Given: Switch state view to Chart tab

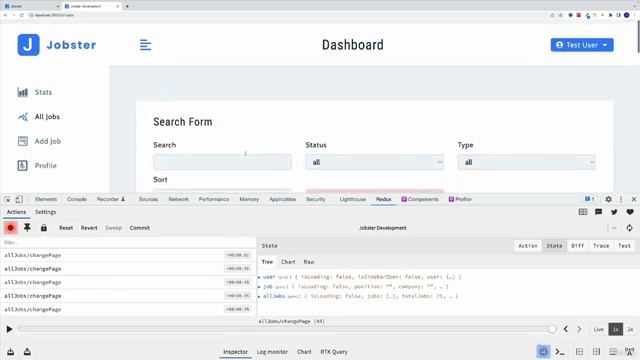Looking at the screenshot, I should (x=288, y=262).
